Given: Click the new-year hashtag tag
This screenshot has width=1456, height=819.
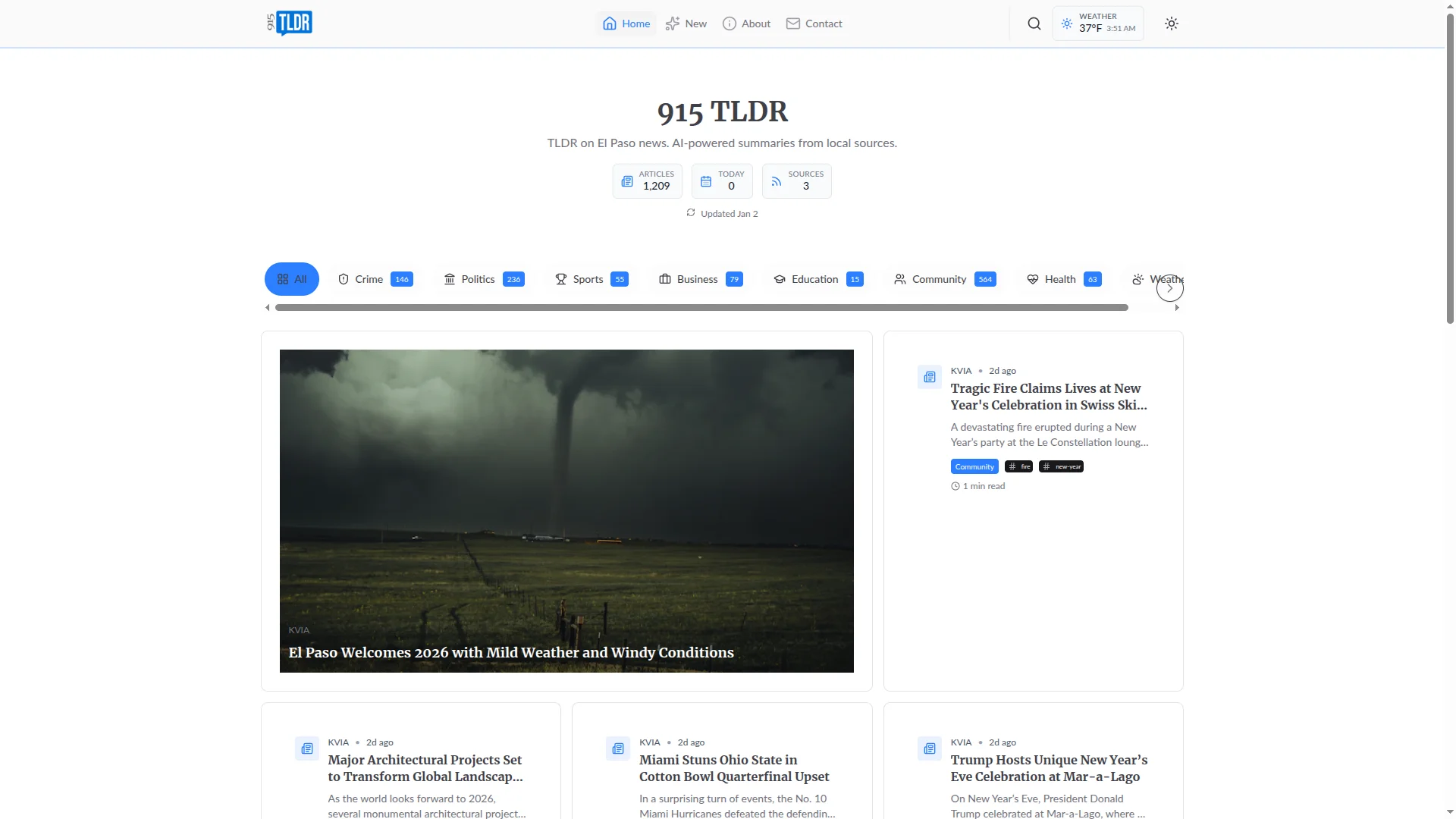Looking at the screenshot, I should point(1061,466).
